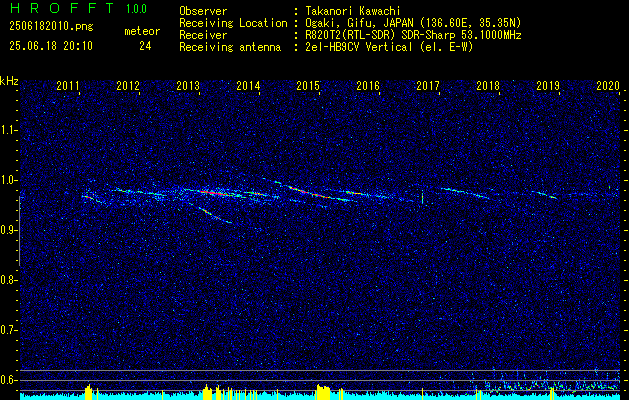Image resolution: width=629 pixels, height=400 pixels.
Task: Click the 'Receiving antenna' label
Action: 230,47
